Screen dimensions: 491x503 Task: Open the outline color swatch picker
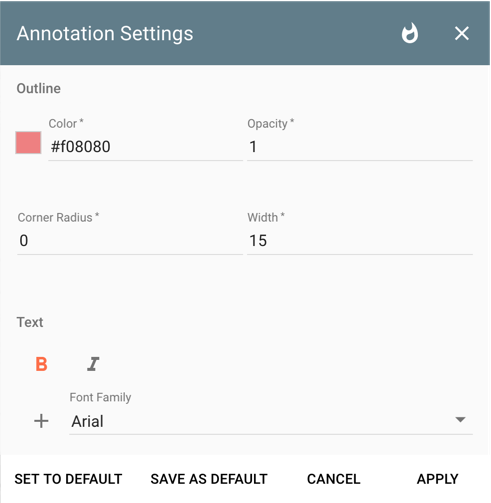(x=28, y=143)
